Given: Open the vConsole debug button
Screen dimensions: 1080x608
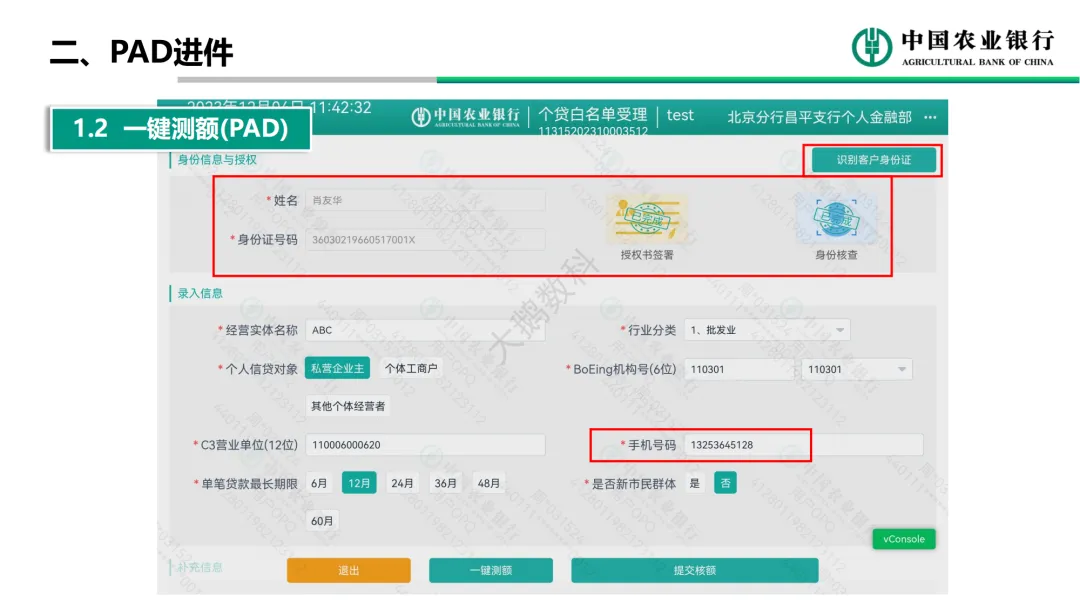Looking at the screenshot, I should click(903, 539).
